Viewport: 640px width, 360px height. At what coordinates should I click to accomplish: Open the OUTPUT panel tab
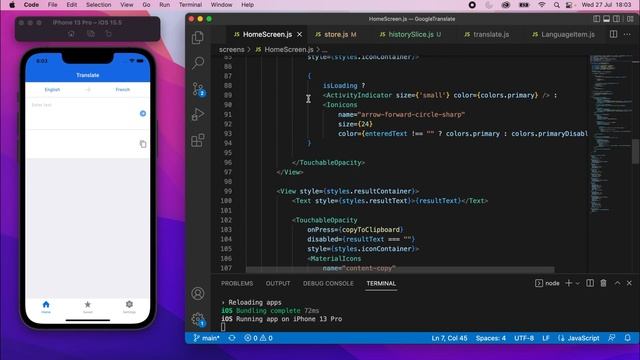[278, 283]
